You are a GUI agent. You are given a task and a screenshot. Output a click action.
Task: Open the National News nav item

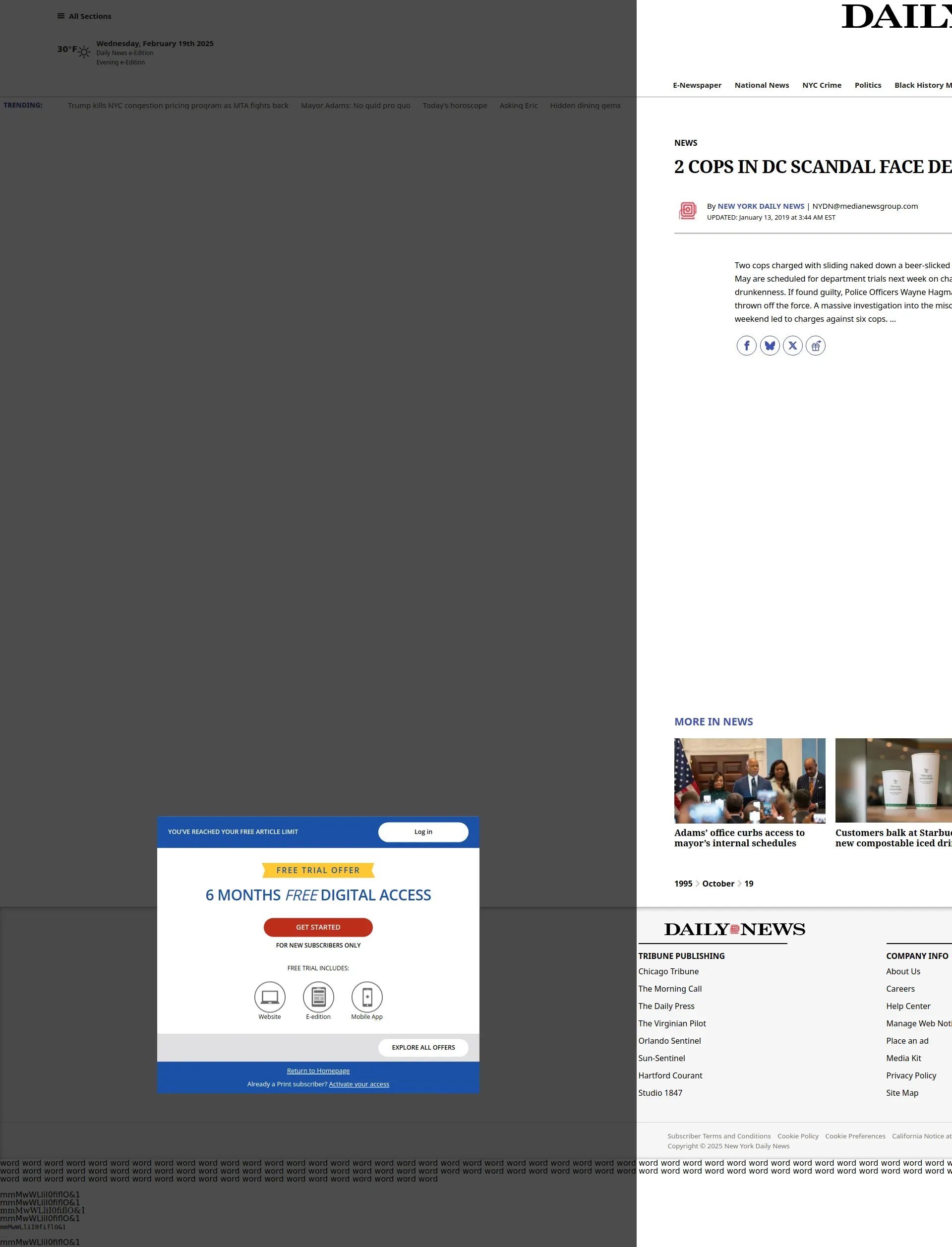coord(761,85)
